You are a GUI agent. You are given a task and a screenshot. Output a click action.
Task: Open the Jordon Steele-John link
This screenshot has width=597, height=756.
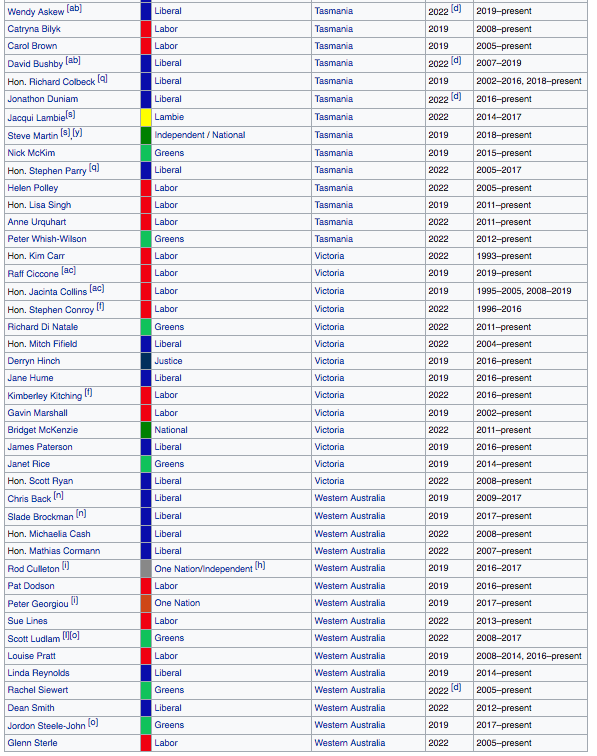(x=46, y=726)
